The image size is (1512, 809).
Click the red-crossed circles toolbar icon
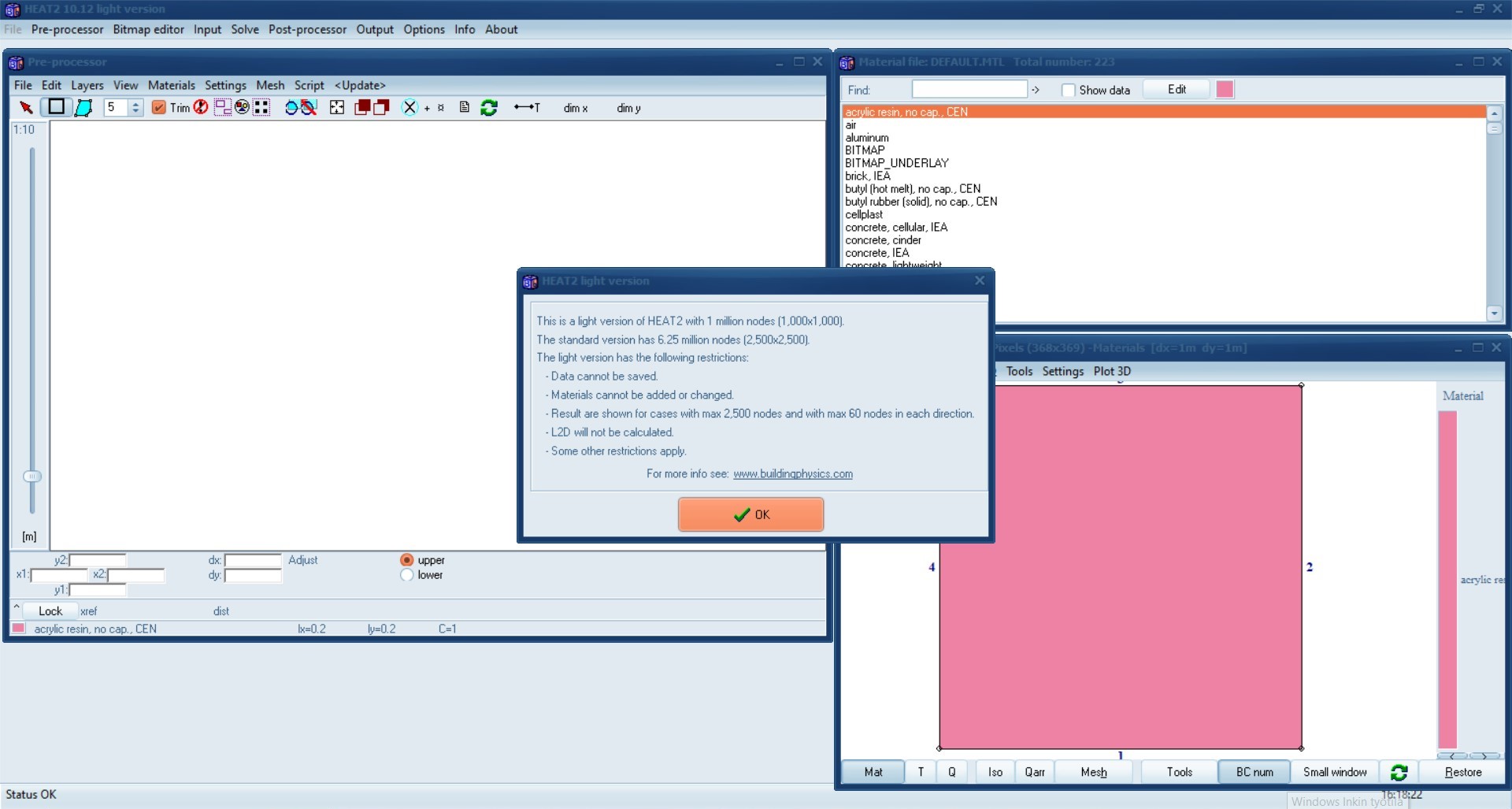point(309,108)
